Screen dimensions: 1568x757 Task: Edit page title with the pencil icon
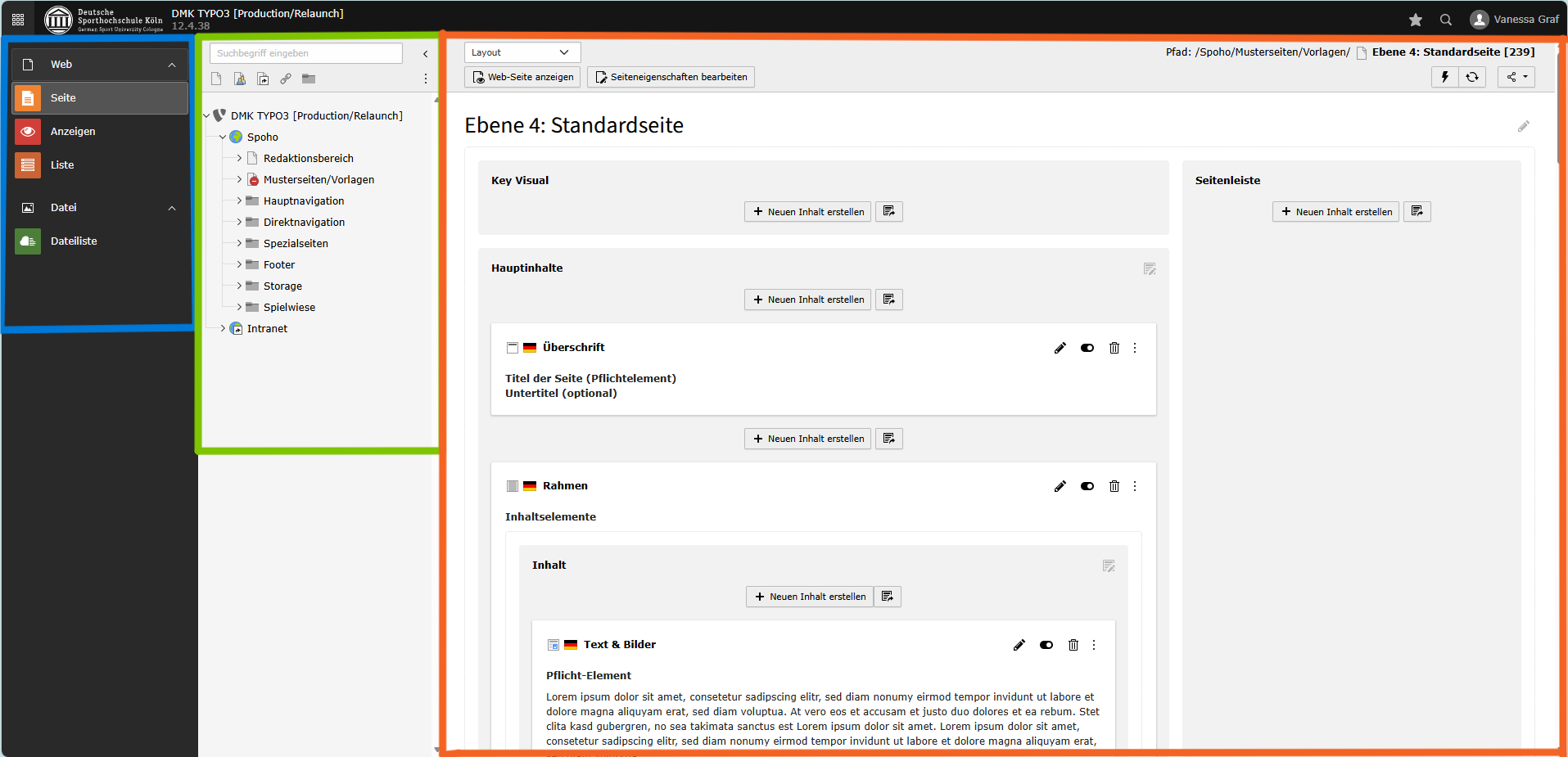point(1523,126)
